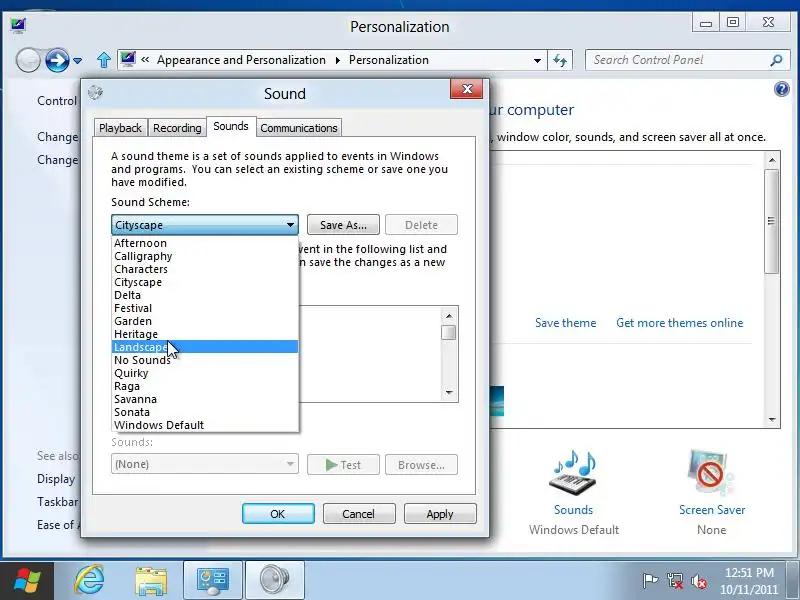This screenshot has height=600, width=800.
Task: Click the Search Control Panel field
Action: click(x=685, y=60)
